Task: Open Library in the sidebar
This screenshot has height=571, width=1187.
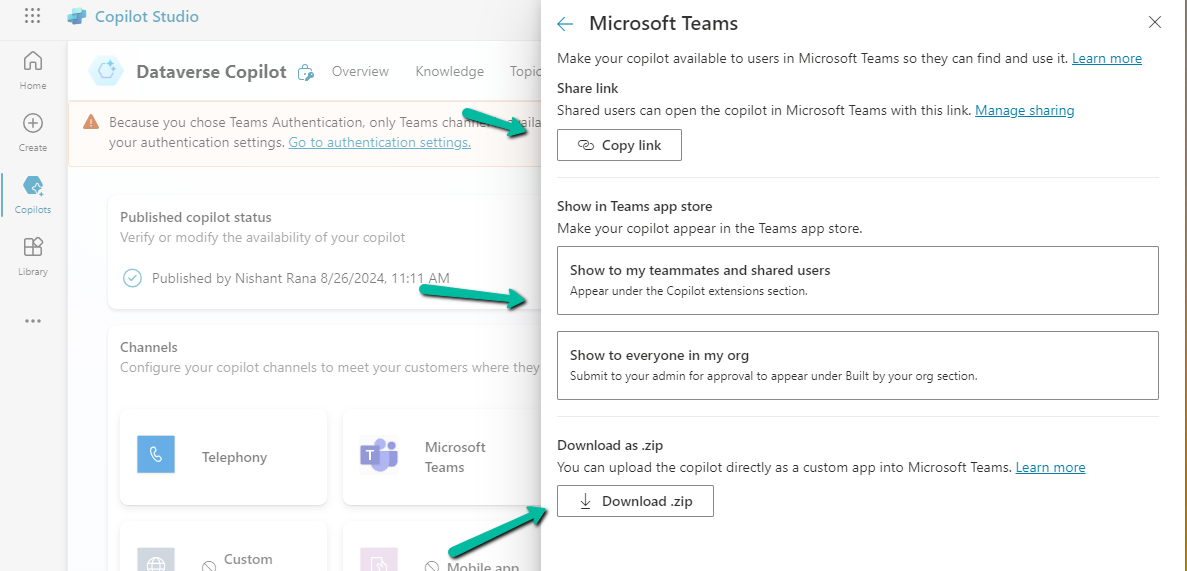Action: [33, 255]
